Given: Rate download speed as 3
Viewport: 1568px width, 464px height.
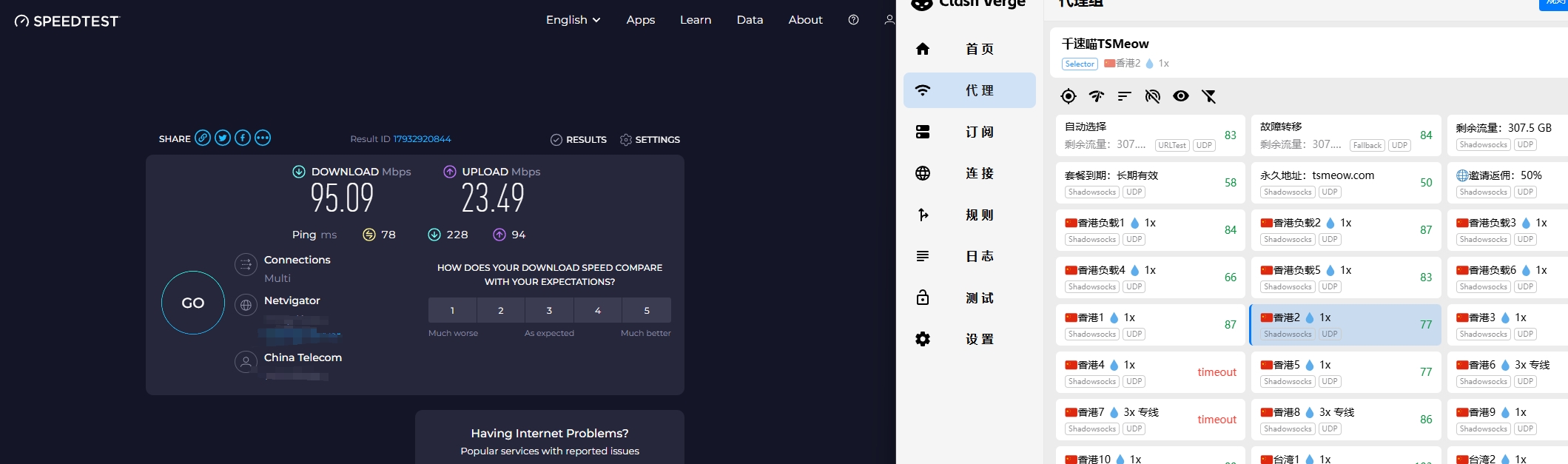Looking at the screenshot, I should tap(549, 310).
